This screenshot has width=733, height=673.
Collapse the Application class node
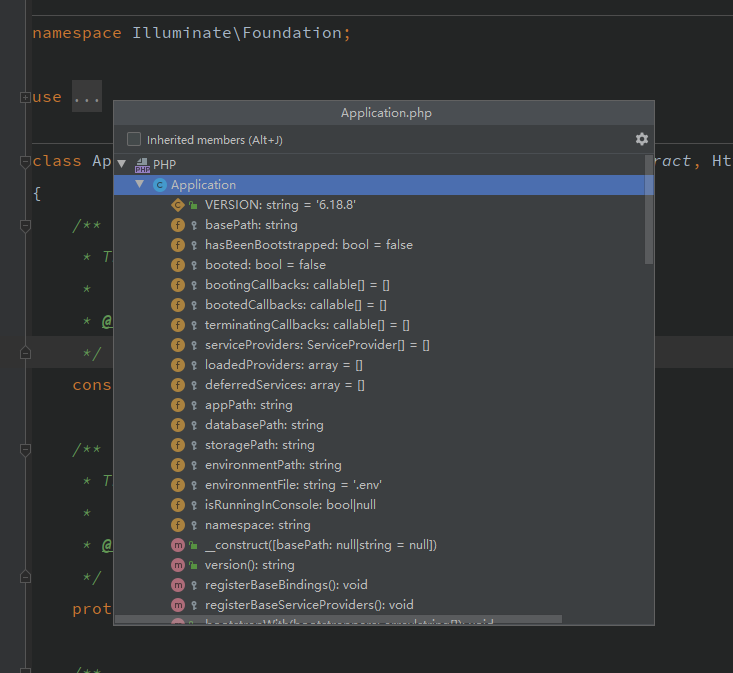click(x=140, y=185)
